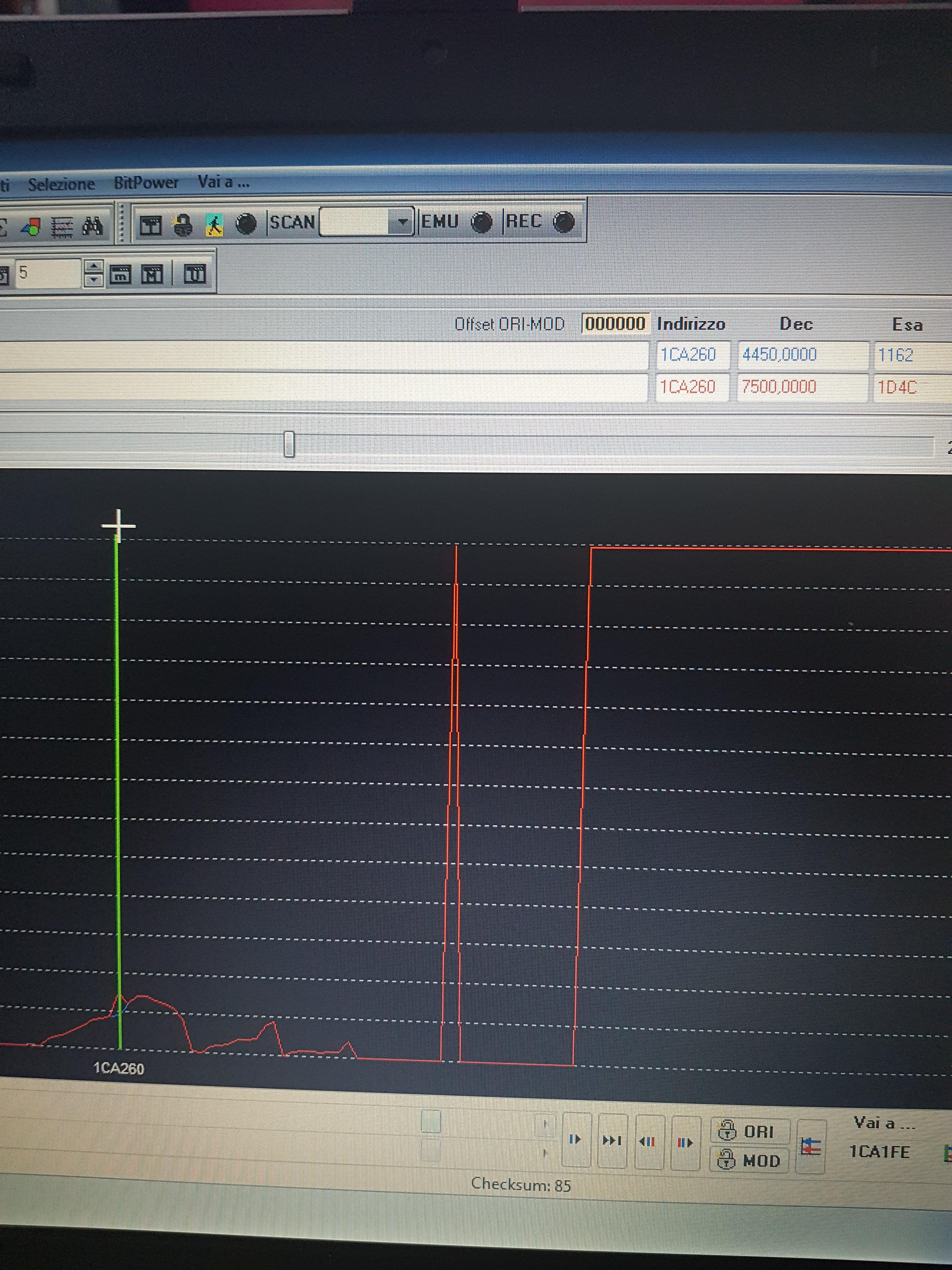This screenshot has width=952, height=1270.
Task: Open the Selezione menu
Action: point(61,184)
